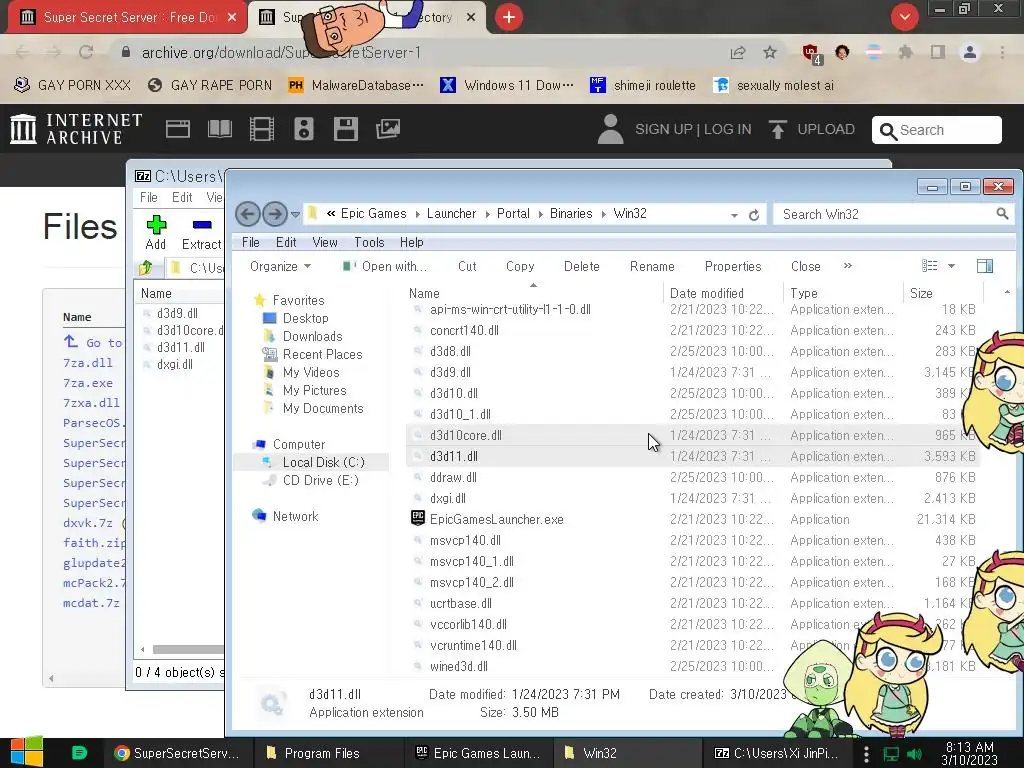
Task: Select the dxgi.dll file in Explorer
Action: (447, 499)
